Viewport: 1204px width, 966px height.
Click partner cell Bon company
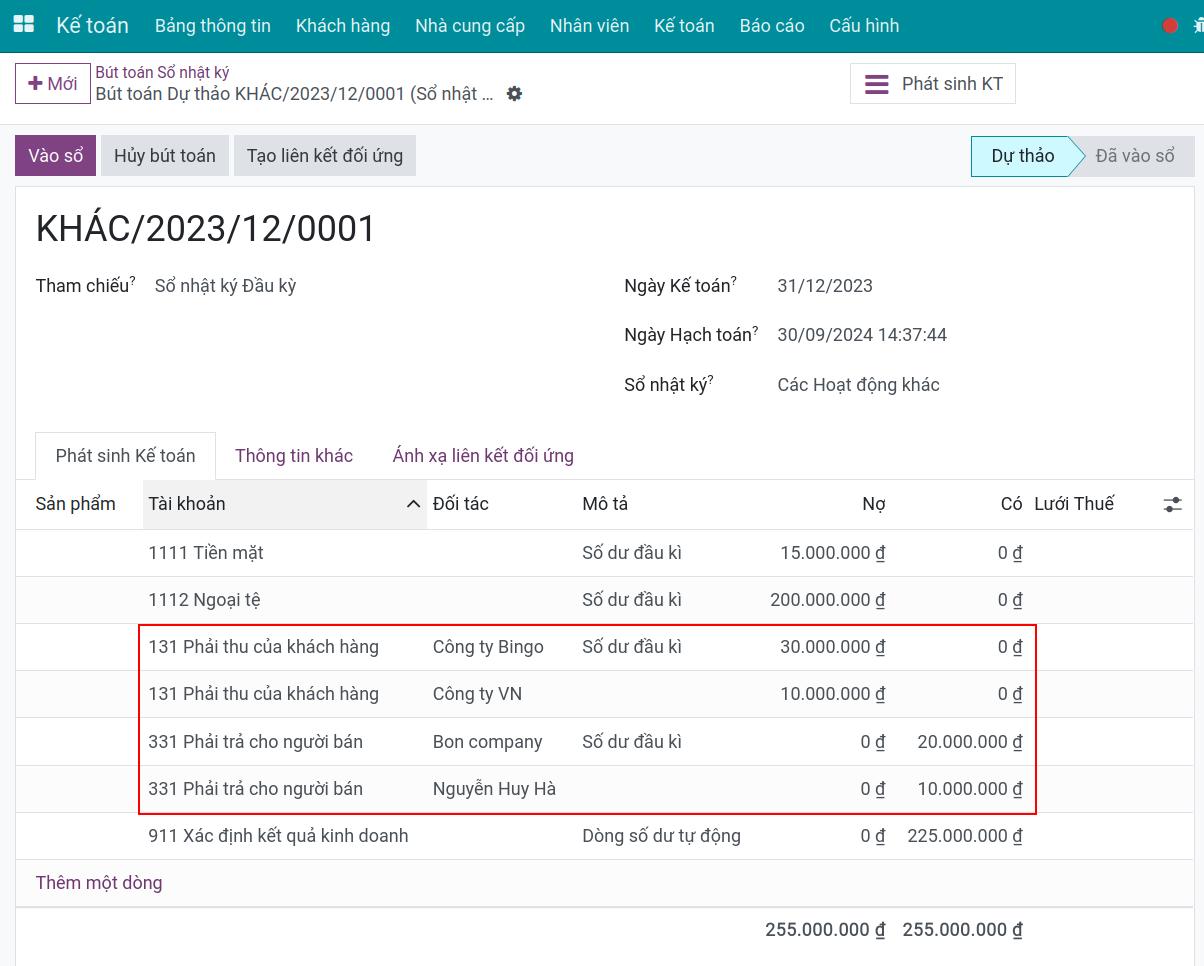coord(488,742)
